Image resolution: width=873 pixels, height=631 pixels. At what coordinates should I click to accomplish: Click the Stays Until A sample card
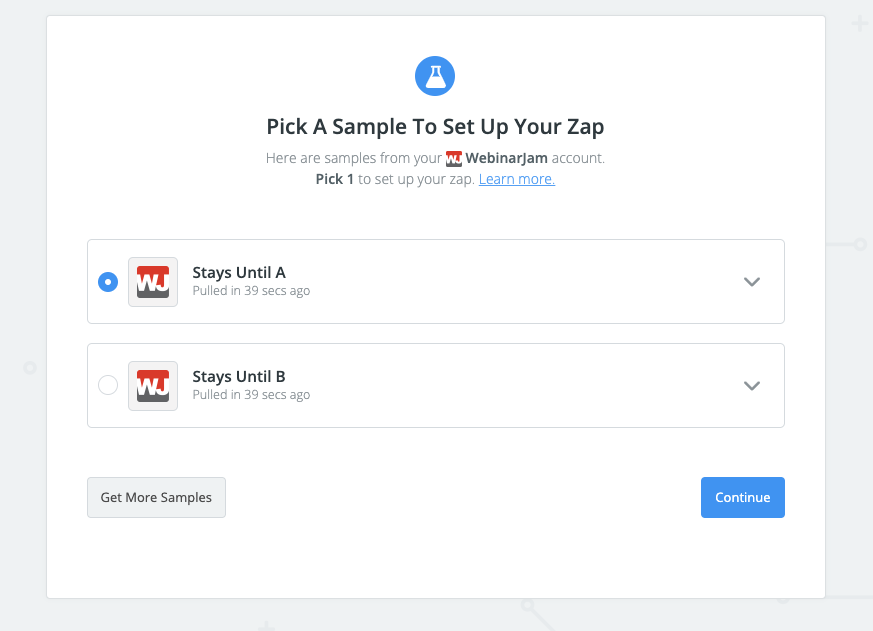point(436,282)
